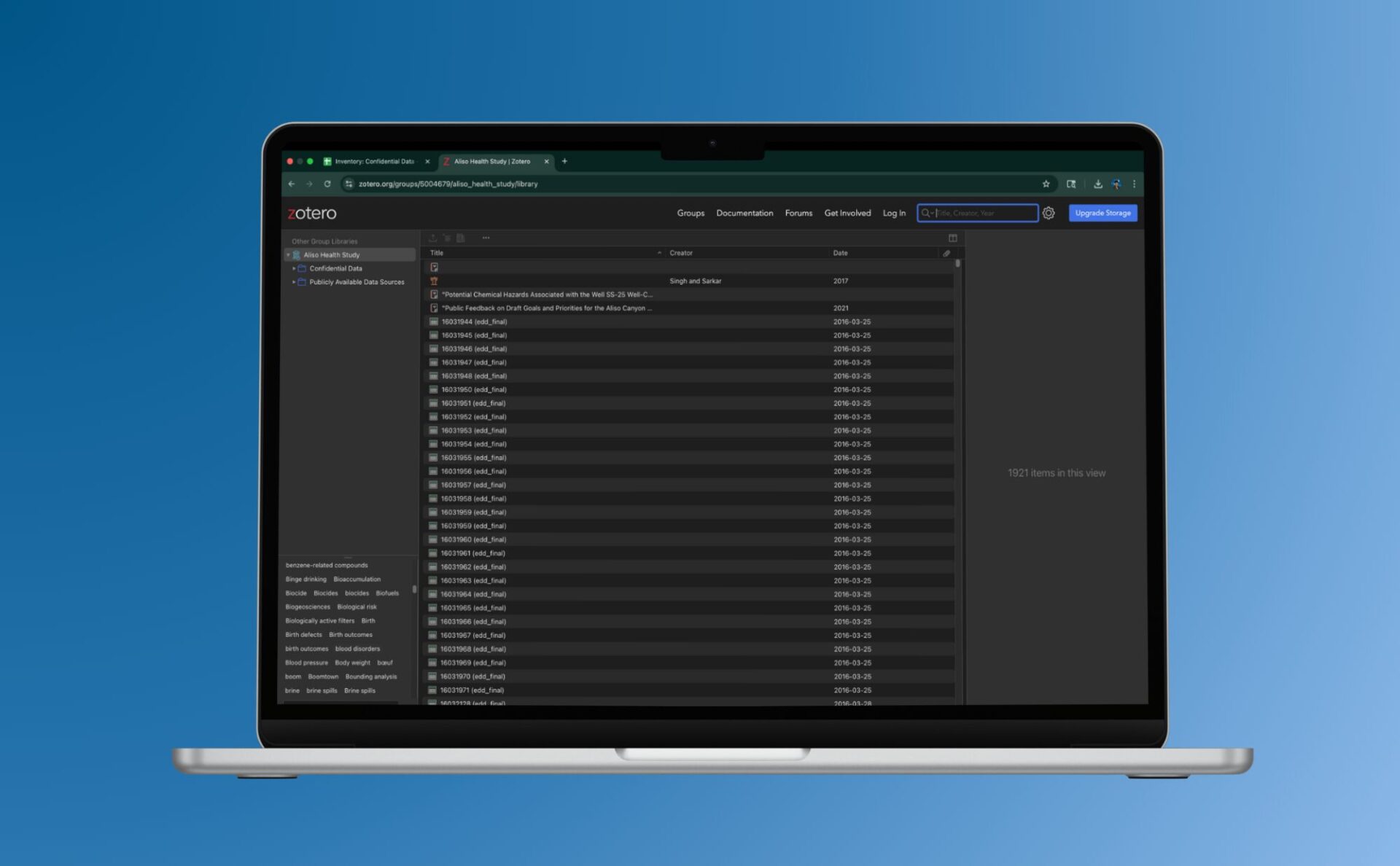The height and width of the screenshot is (866, 1400).
Task: Select item 16031963 (edd_final)
Action: pos(688,581)
